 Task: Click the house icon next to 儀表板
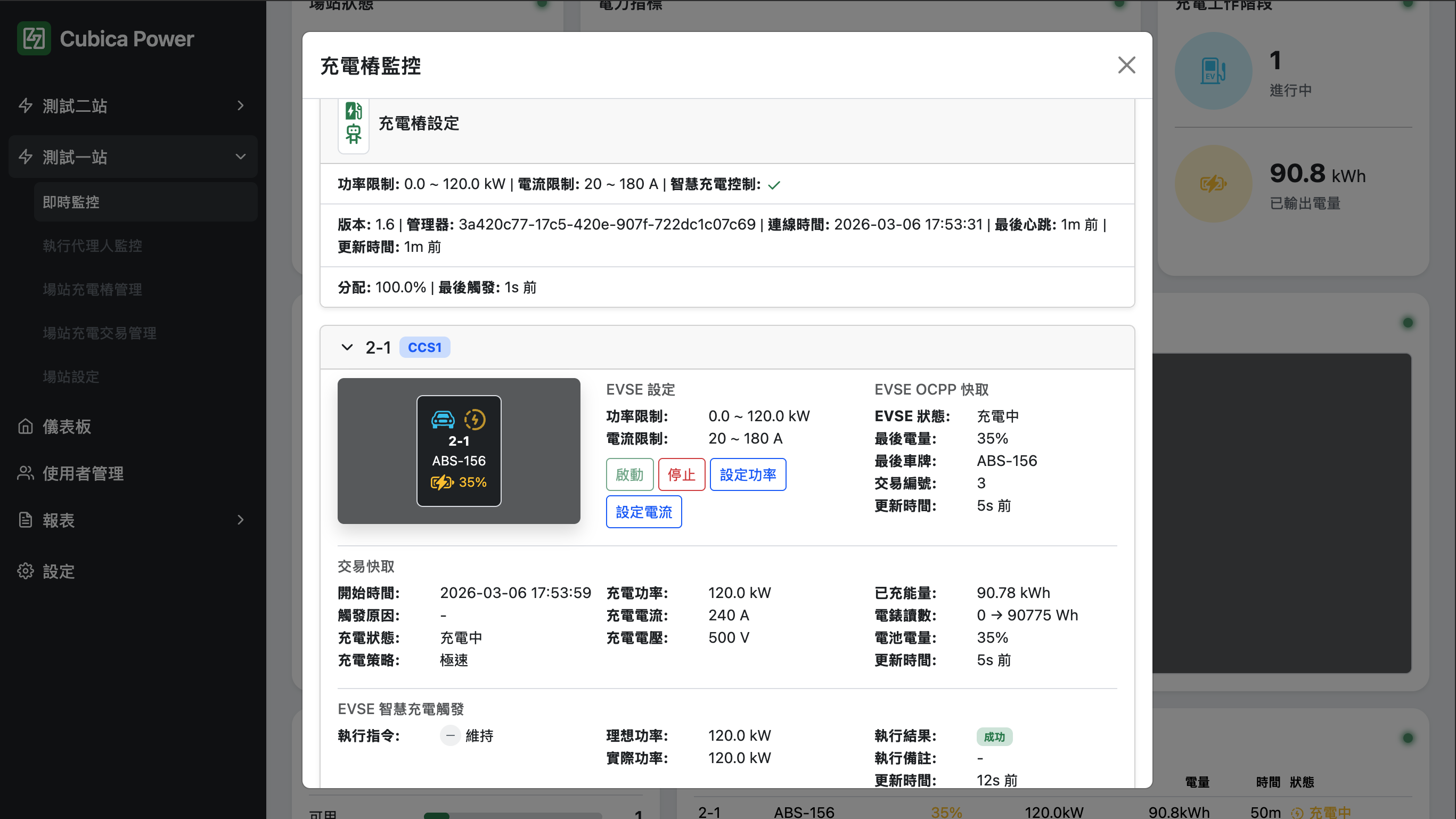26,426
